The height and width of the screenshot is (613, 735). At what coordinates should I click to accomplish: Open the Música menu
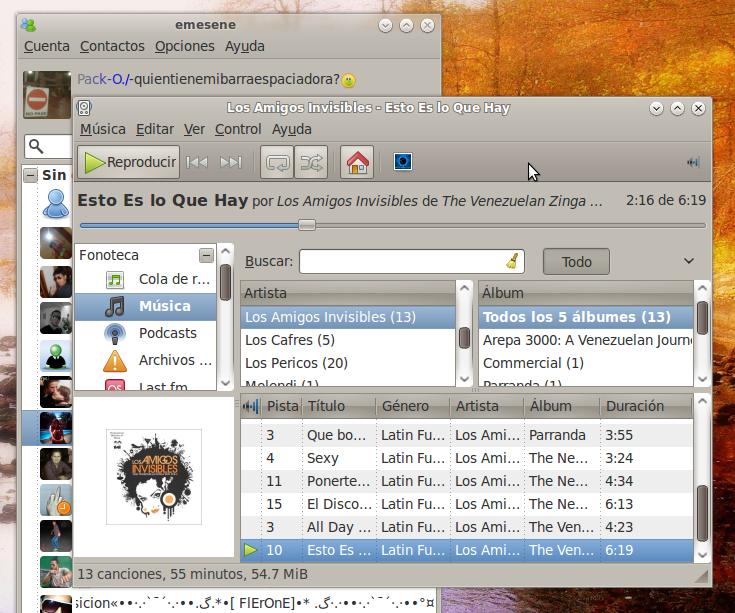point(103,129)
